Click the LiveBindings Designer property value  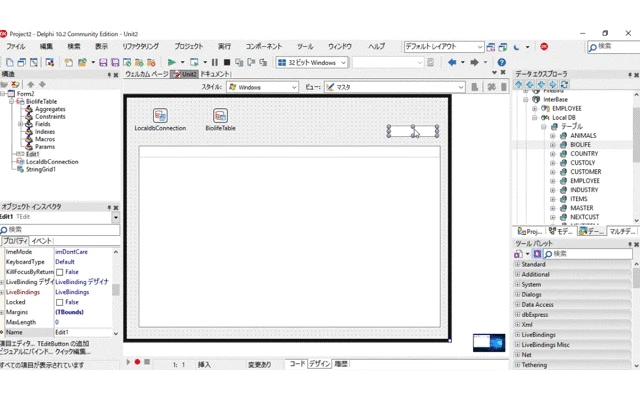[82, 282]
